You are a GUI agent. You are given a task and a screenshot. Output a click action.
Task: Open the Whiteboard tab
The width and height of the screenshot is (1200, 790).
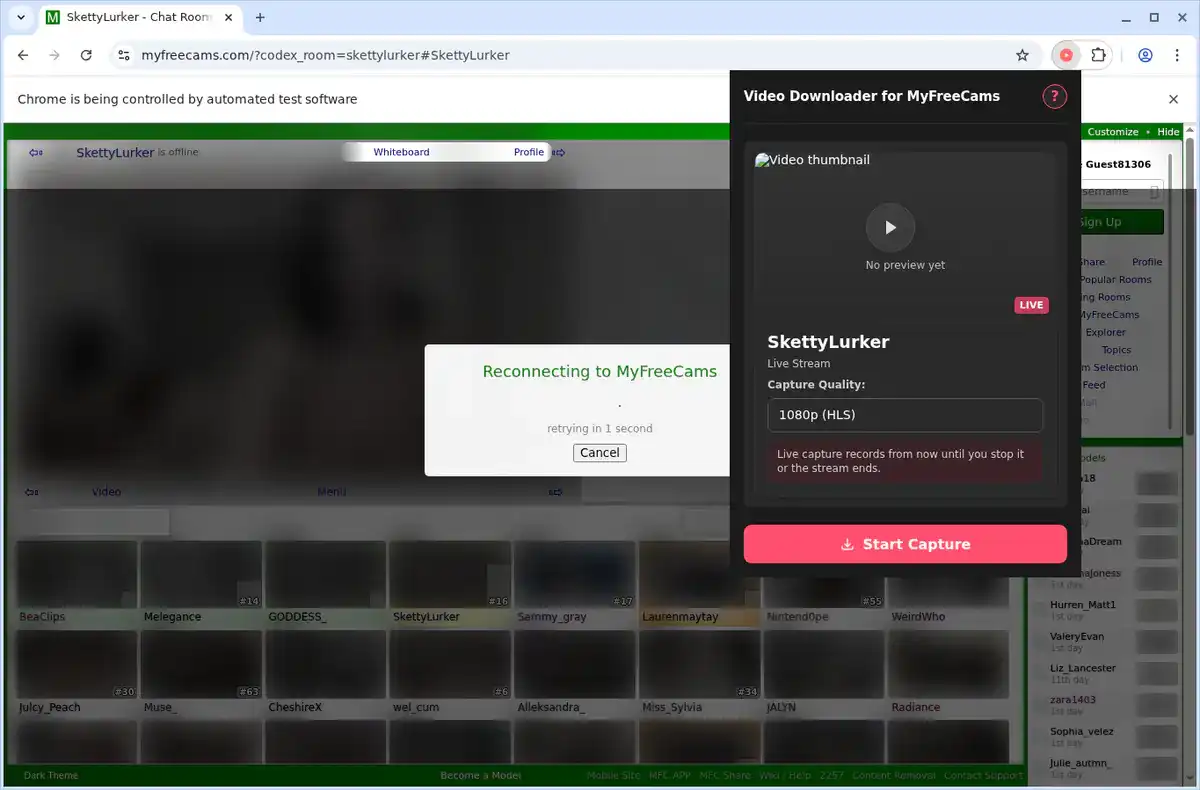tap(401, 152)
